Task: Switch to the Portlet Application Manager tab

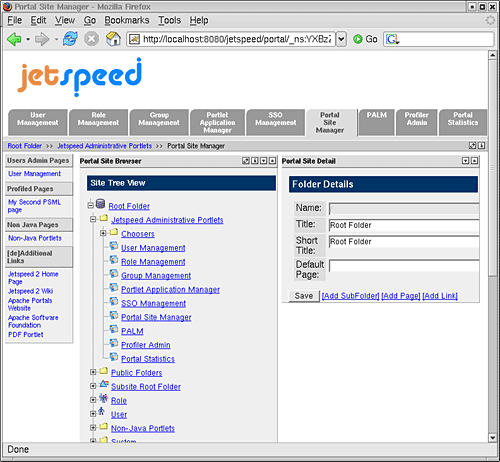Action: pyautogui.click(x=217, y=122)
